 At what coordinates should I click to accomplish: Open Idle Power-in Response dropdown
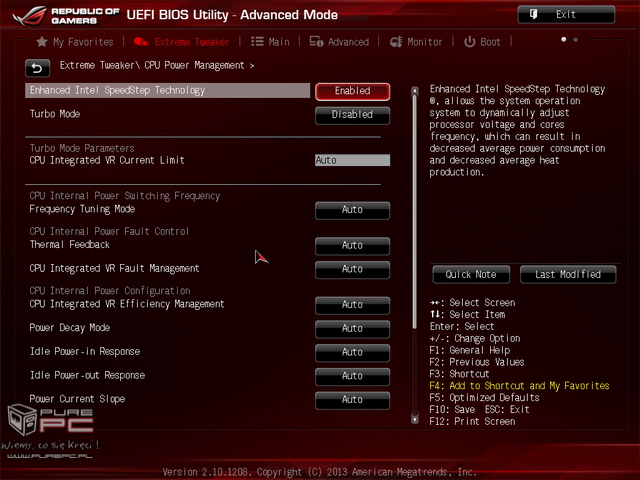coord(353,353)
